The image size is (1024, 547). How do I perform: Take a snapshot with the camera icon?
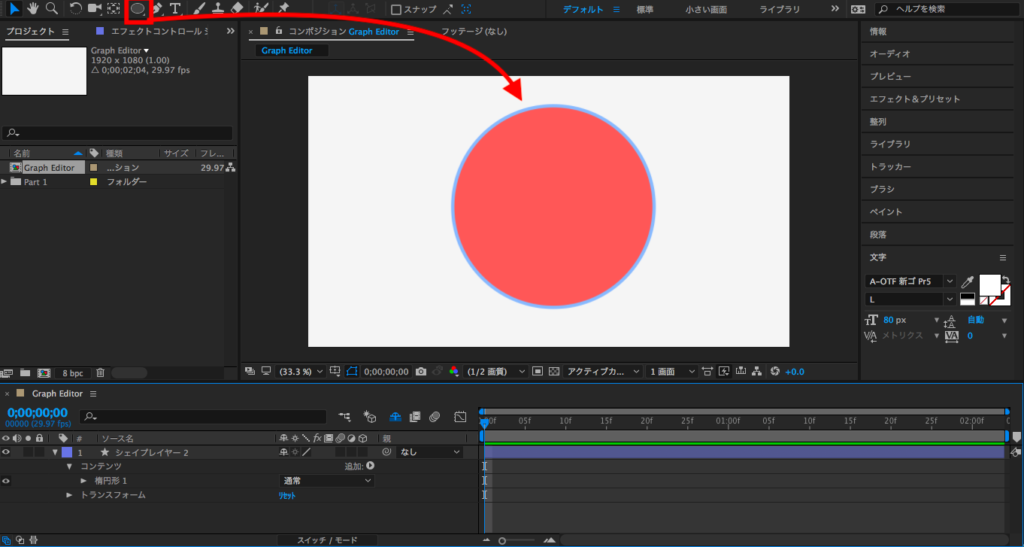point(421,371)
